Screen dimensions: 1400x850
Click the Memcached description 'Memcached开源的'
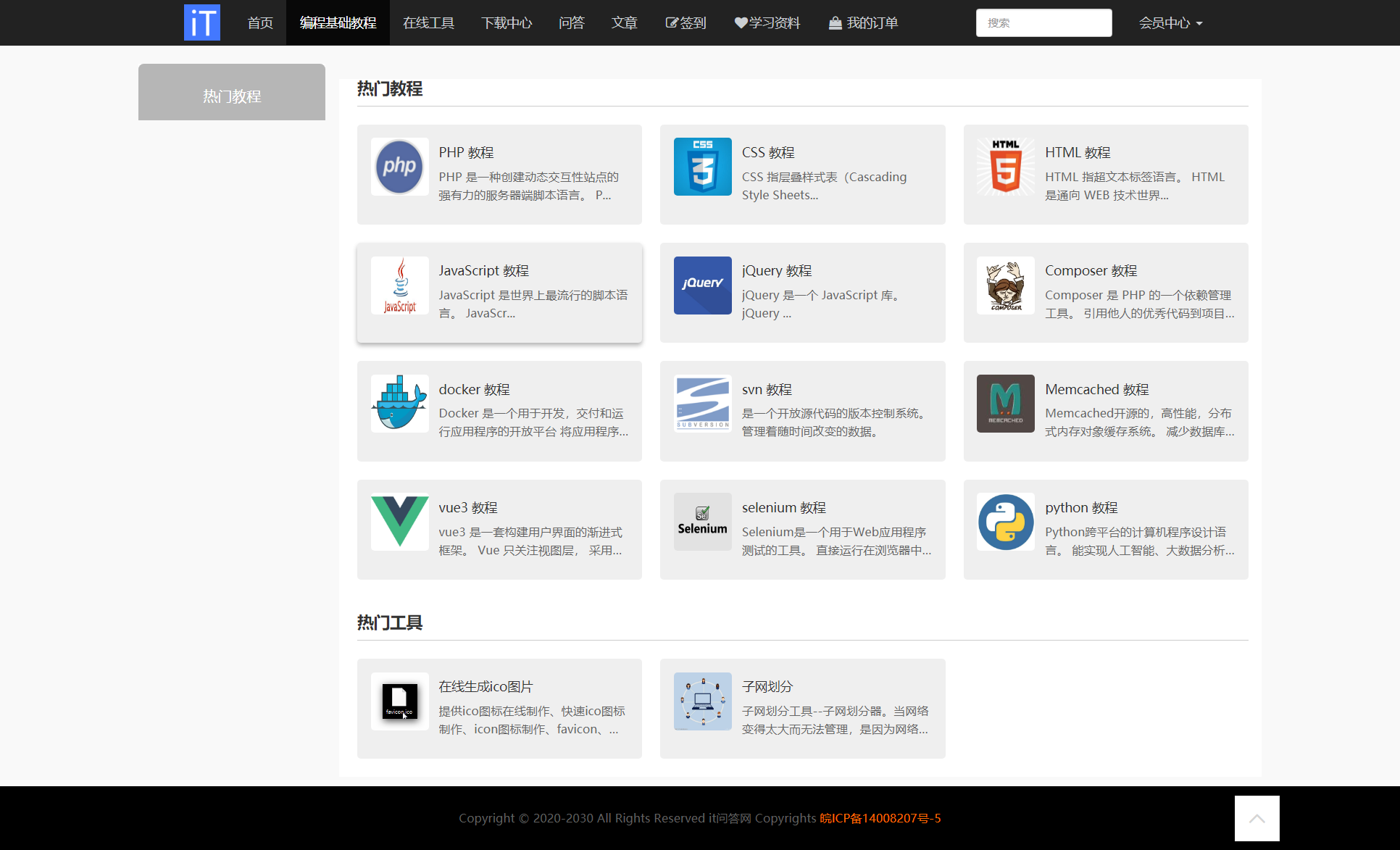[1140, 422]
